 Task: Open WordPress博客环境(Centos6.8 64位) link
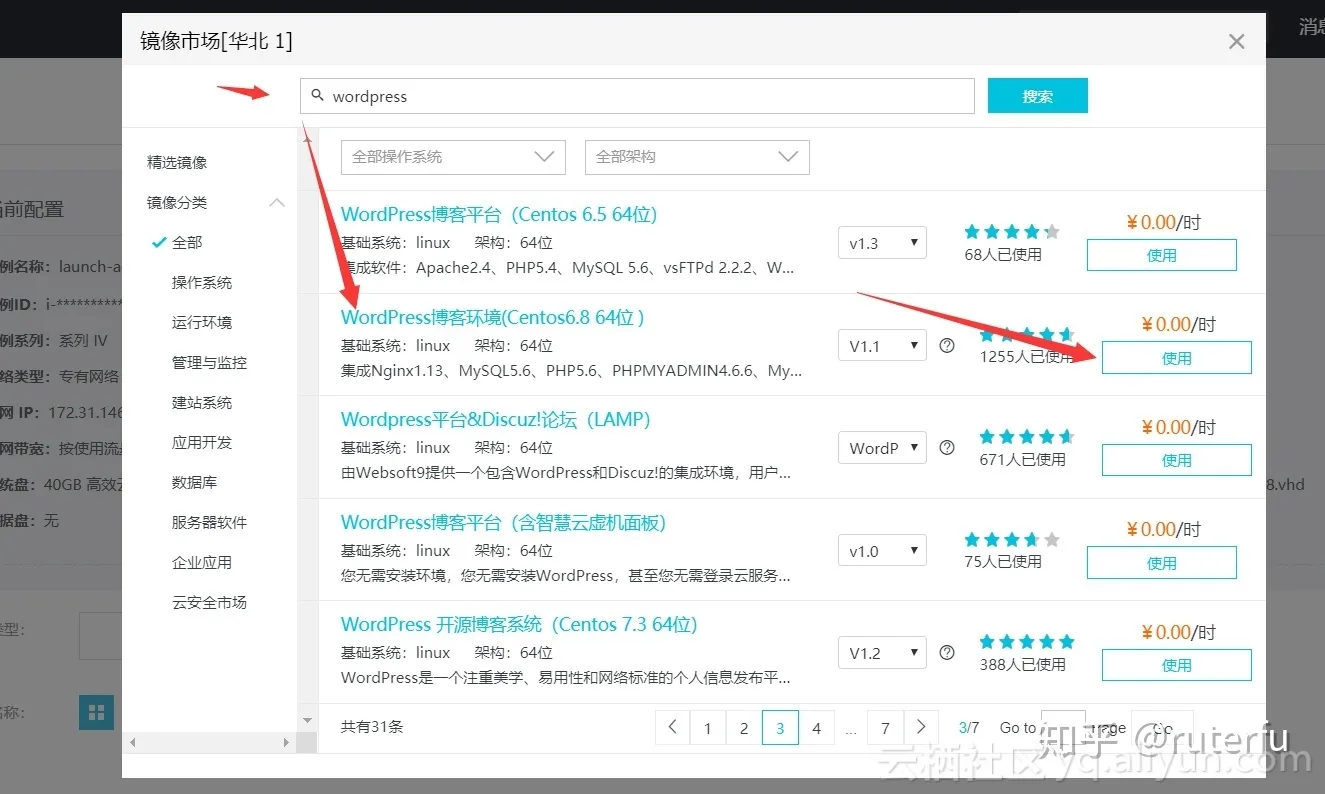pos(492,317)
